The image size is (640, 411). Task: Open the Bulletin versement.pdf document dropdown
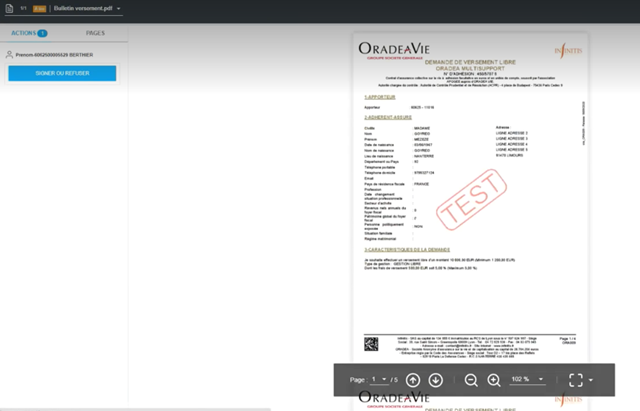tap(119, 8)
